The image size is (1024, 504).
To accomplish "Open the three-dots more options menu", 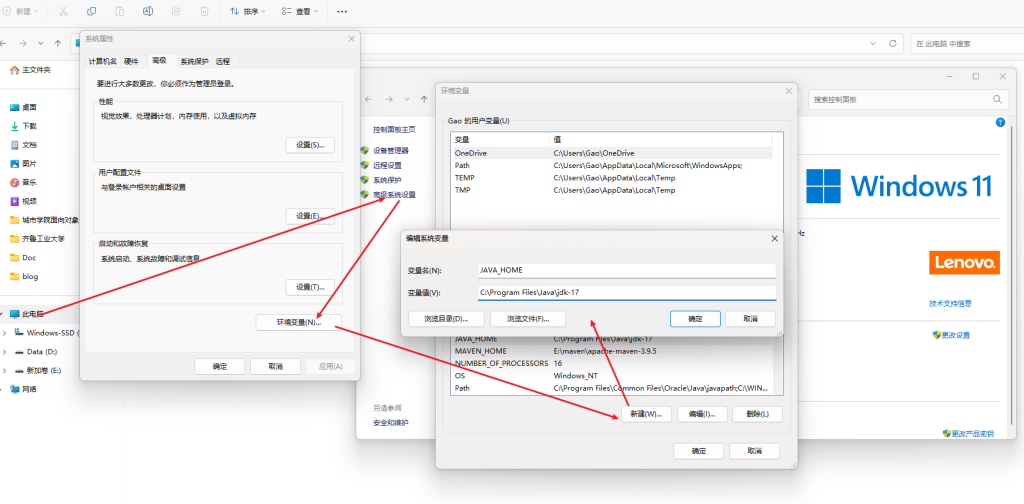I will click(342, 11).
